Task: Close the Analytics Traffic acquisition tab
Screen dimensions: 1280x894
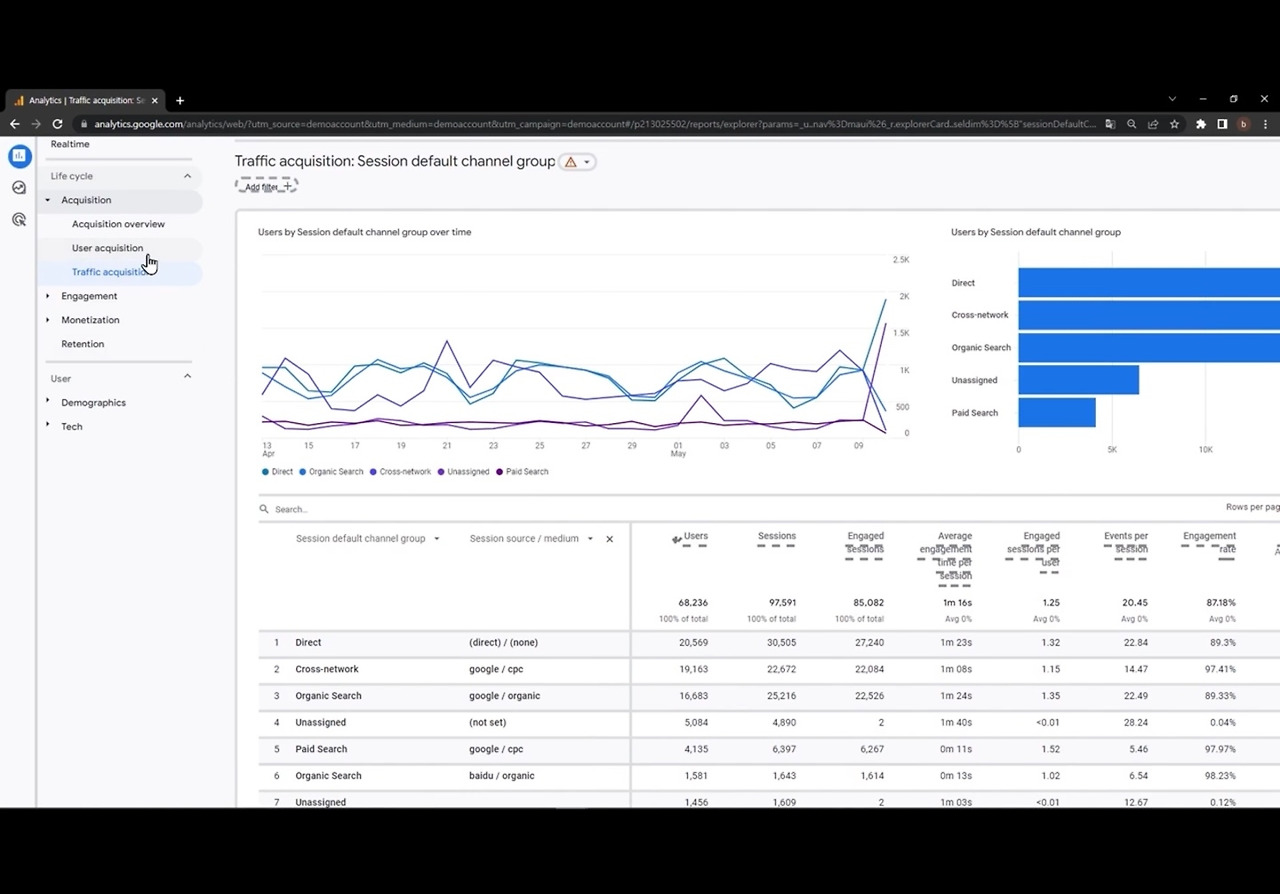Action: click(154, 100)
